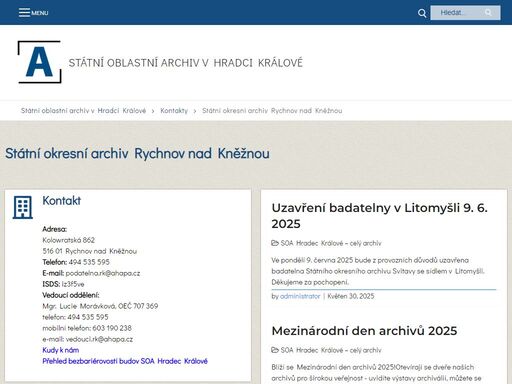Viewport: 512px width, 384px height.
Task: Click the Kontakt heading
Action: click(x=61, y=201)
